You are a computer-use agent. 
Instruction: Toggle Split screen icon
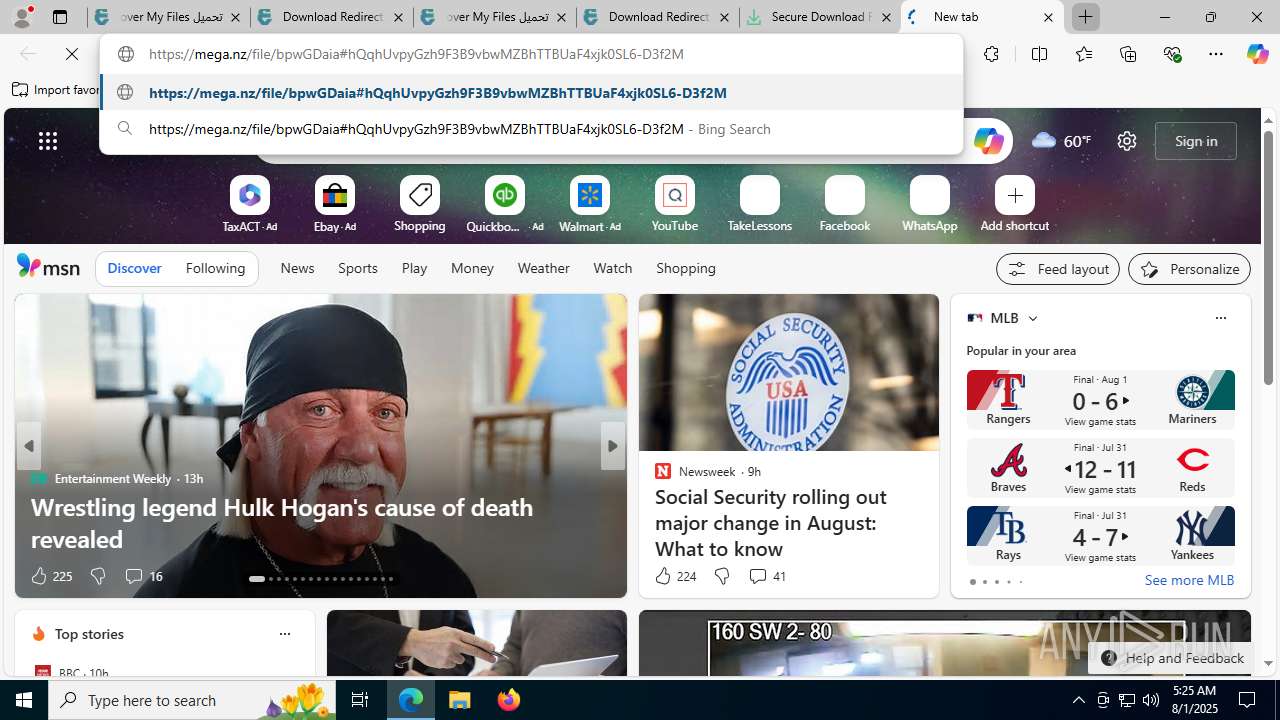pyautogui.click(x=1039, y=54)
